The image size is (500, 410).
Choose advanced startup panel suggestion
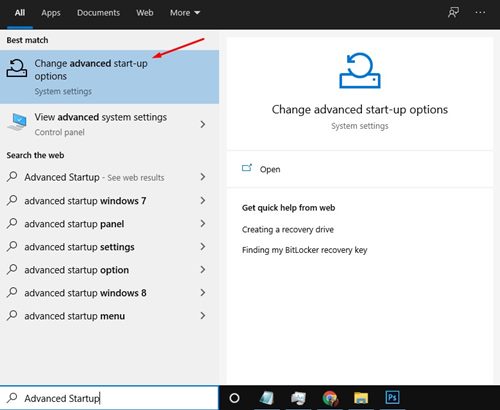coord(109,224)
